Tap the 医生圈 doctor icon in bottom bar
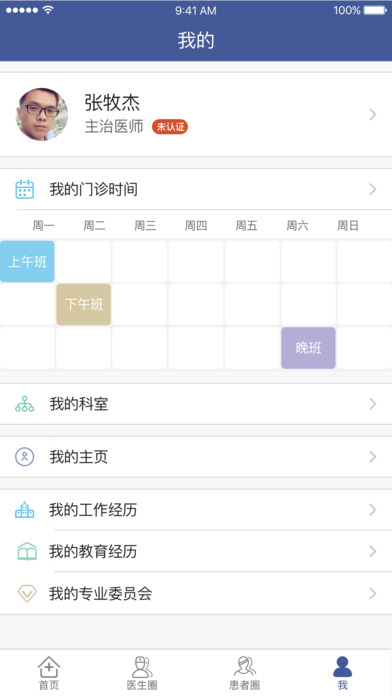392x696 pixels. pyautogui.click(x=142, y=667)
